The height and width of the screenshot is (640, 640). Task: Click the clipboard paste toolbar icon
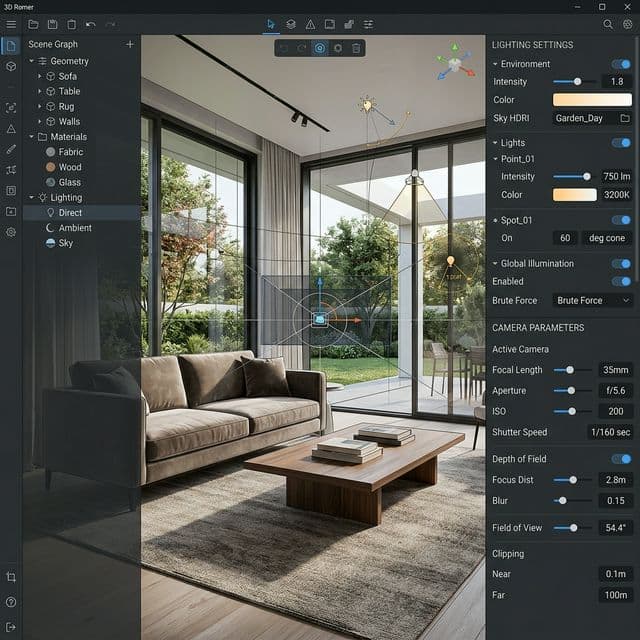coord(71,24)
